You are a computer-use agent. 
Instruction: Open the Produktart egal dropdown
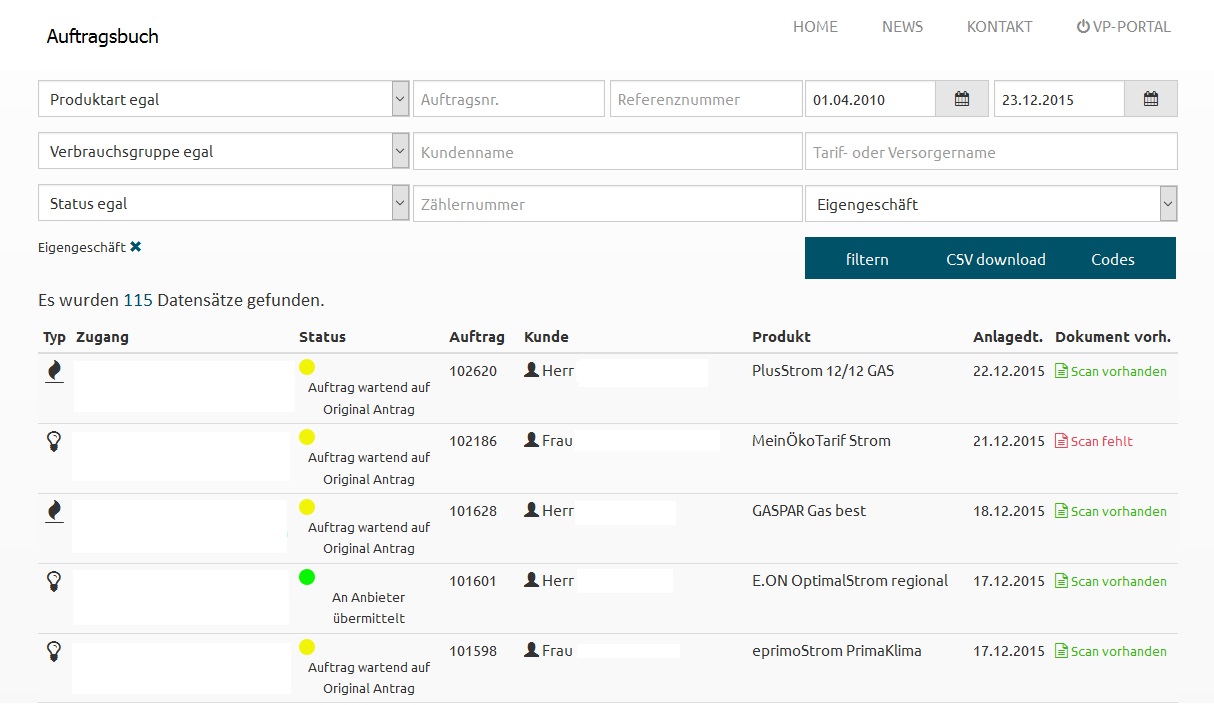(224, 99)
